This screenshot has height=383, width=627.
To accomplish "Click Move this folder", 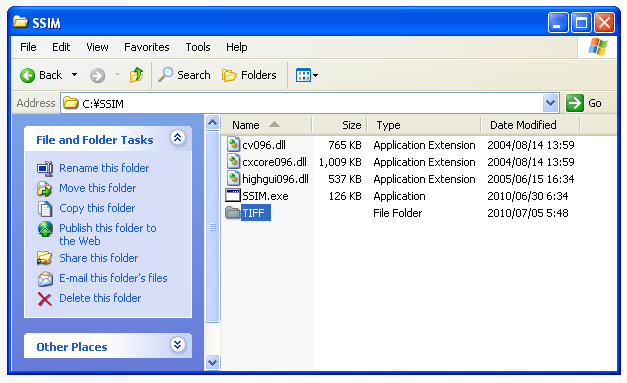I will click(98, 188).
